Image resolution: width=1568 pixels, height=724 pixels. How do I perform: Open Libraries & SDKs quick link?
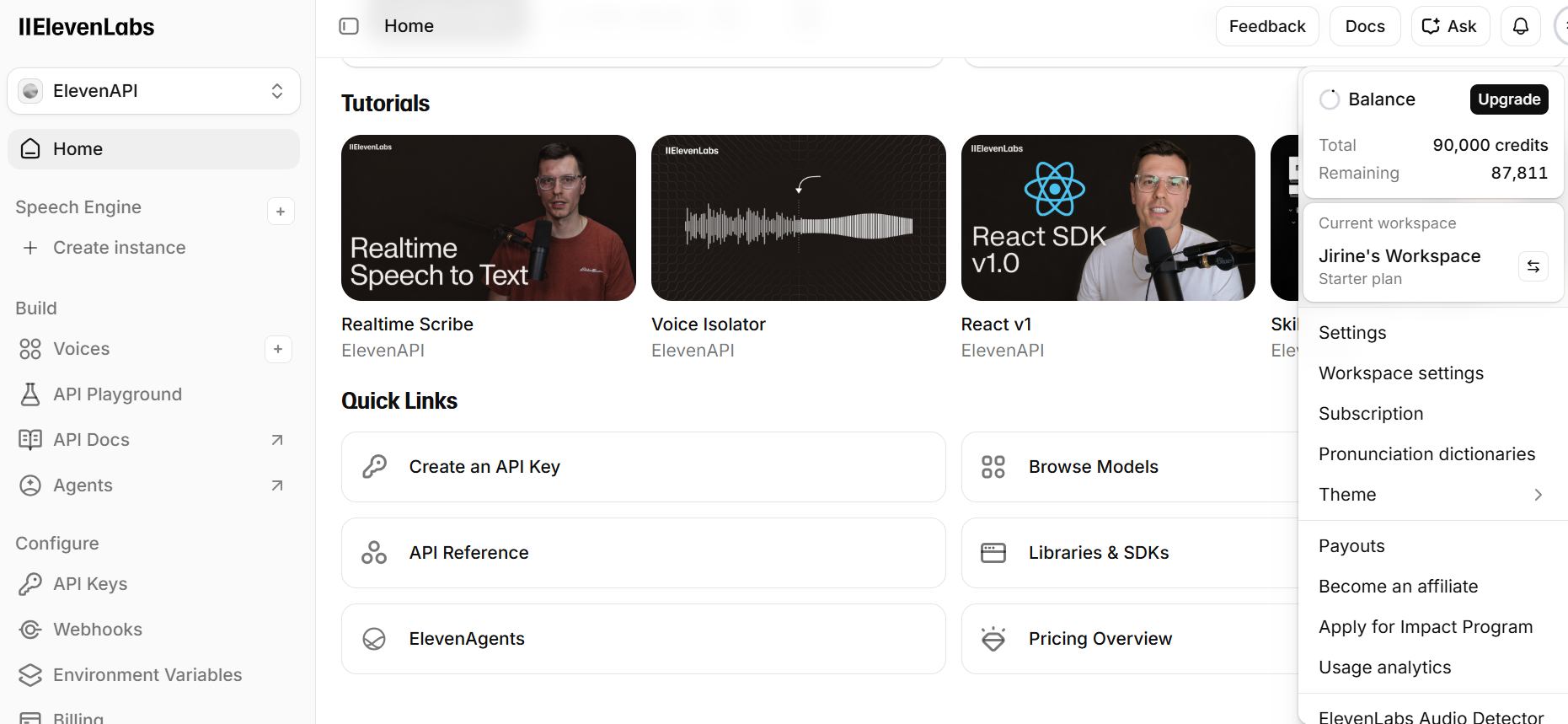tap(1129, 553)
